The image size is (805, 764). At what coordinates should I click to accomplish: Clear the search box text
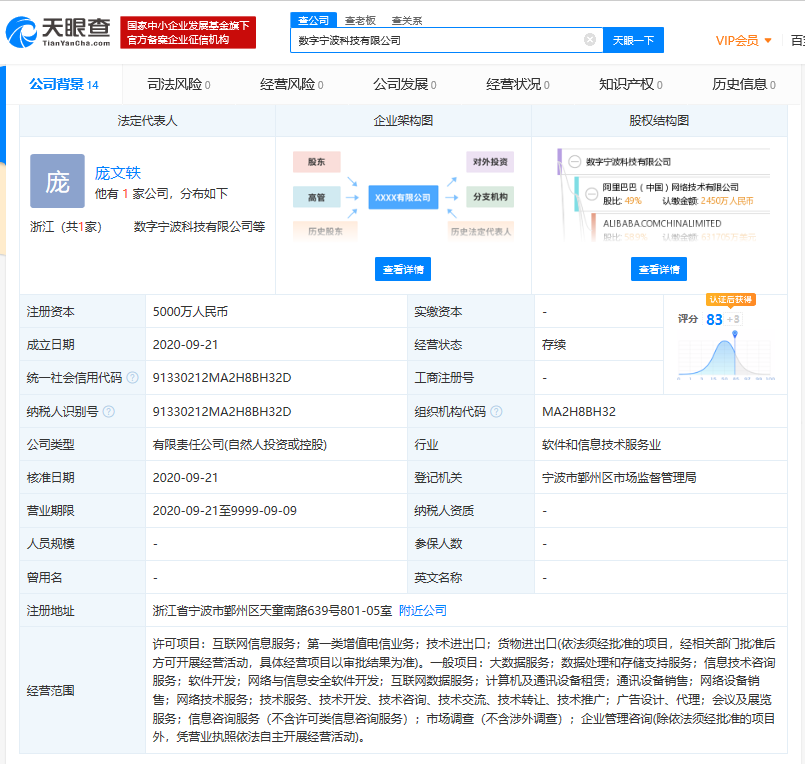[x=590, y=40]
